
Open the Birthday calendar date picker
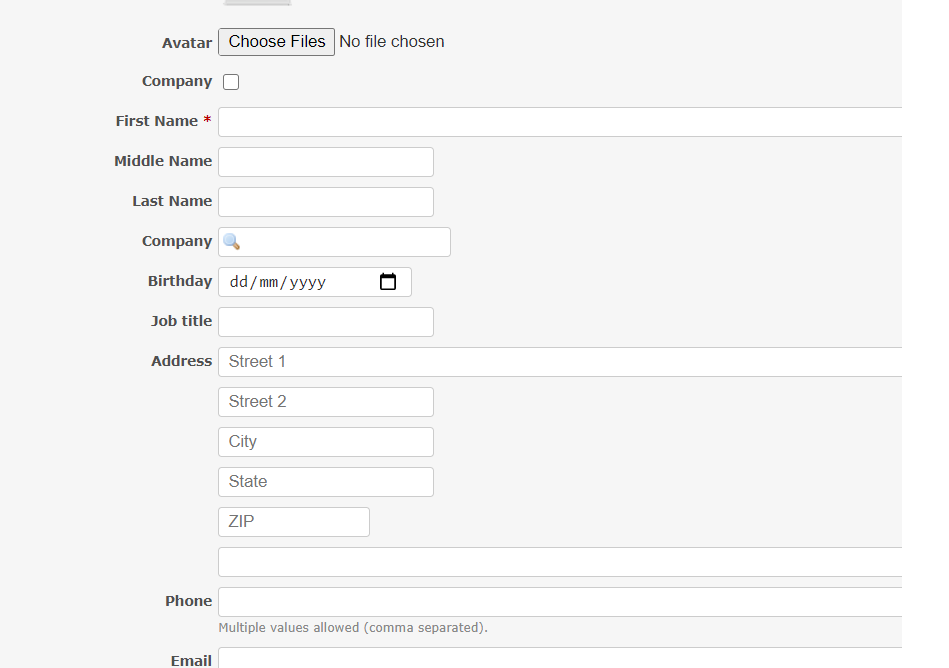[388, 281]
